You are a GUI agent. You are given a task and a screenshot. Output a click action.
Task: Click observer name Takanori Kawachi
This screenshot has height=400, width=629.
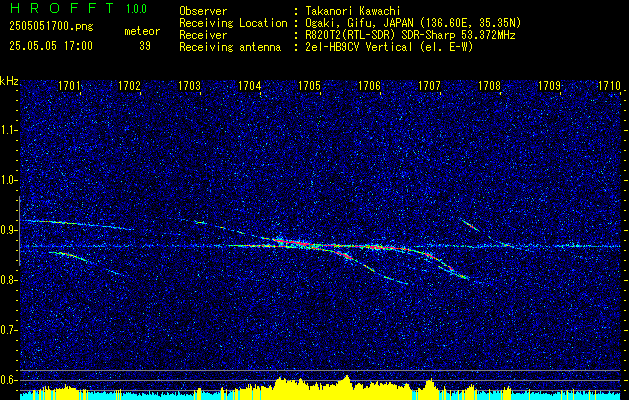(353, 11)
